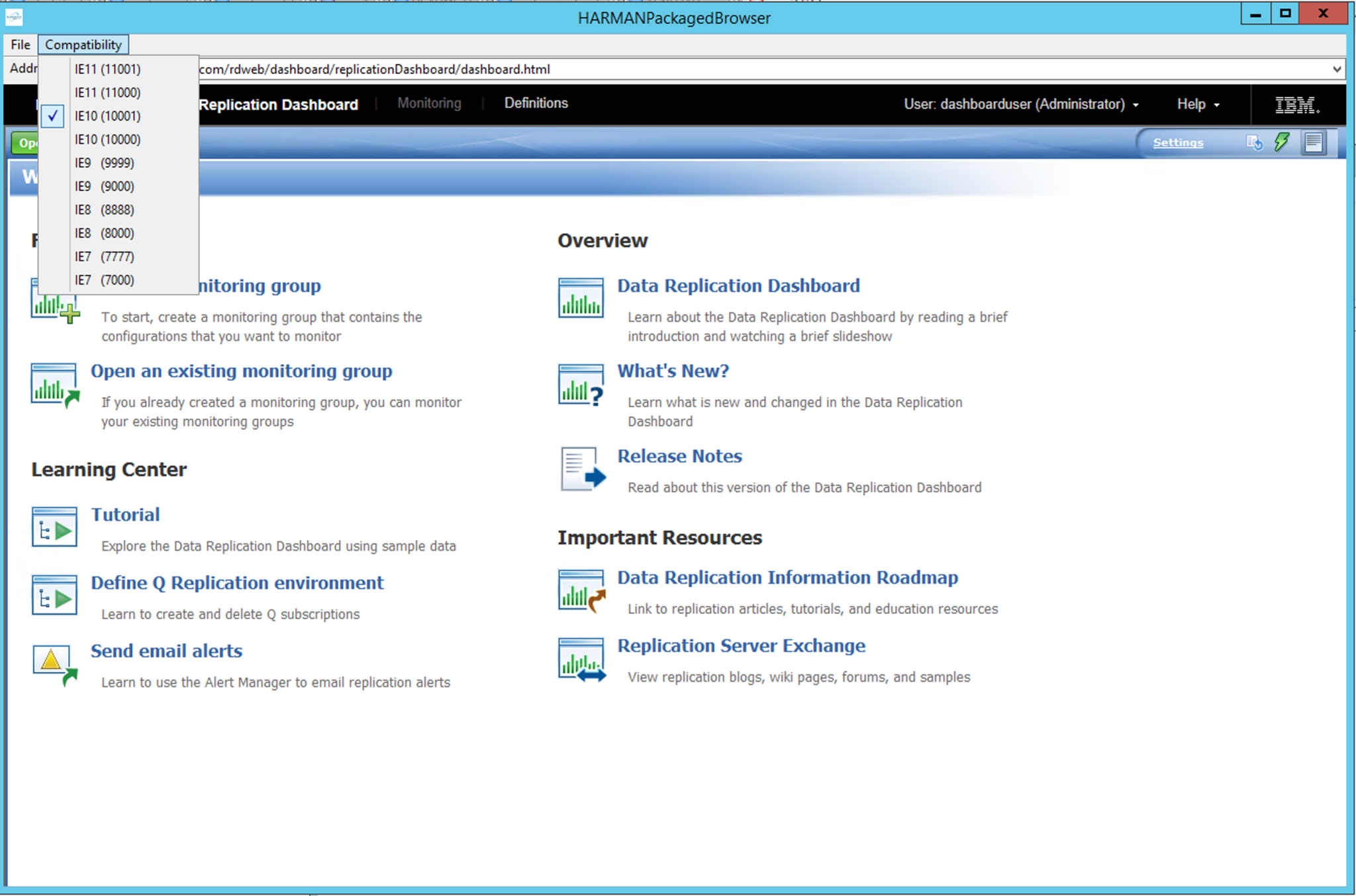Click the Data Replication Information Roadmap link
1356x896 pixels.
pyautogui.click(x=787, y=577)
